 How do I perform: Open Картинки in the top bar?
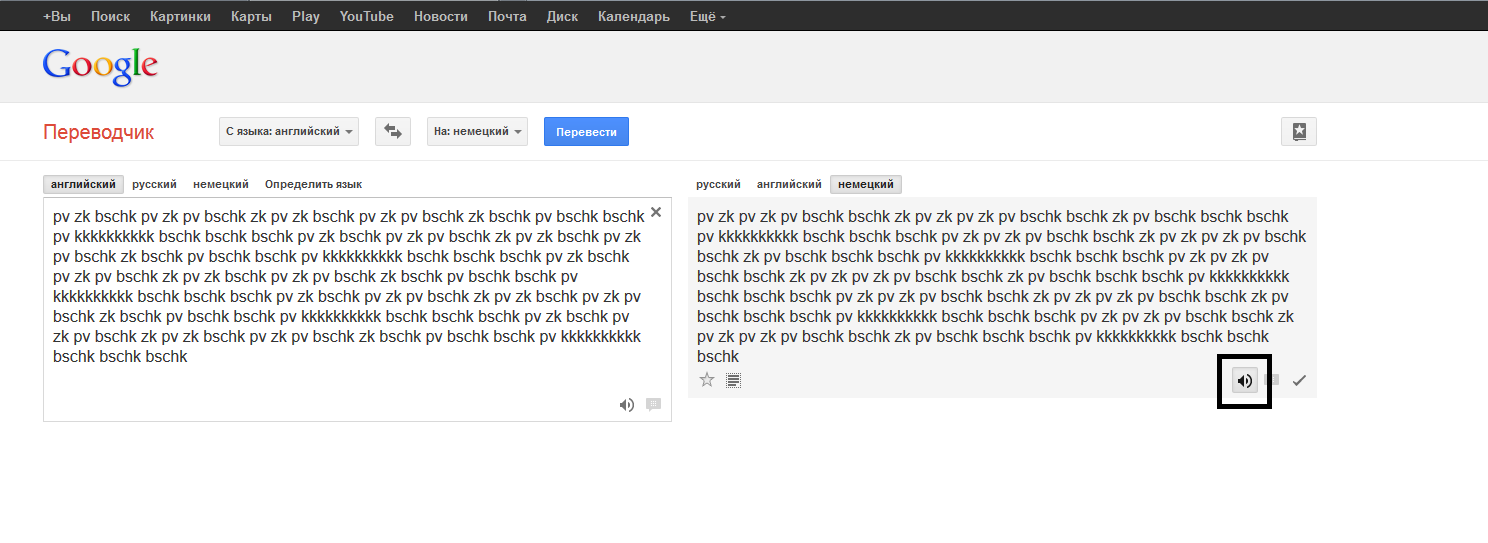(180, 16)
